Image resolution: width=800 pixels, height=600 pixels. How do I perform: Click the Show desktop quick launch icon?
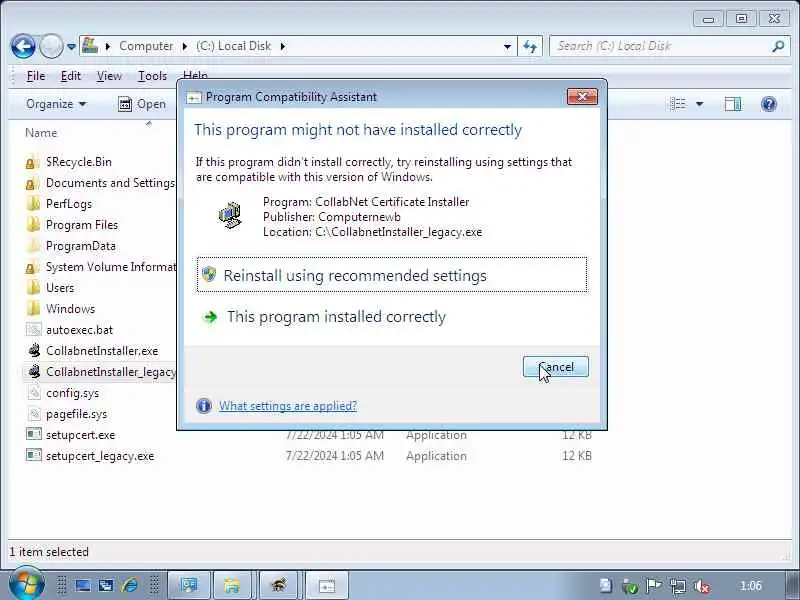(x=83, y=586)
